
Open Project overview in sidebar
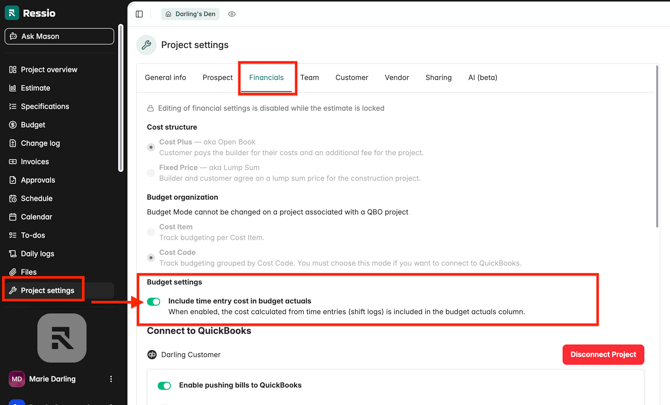(x=48, y=70)
